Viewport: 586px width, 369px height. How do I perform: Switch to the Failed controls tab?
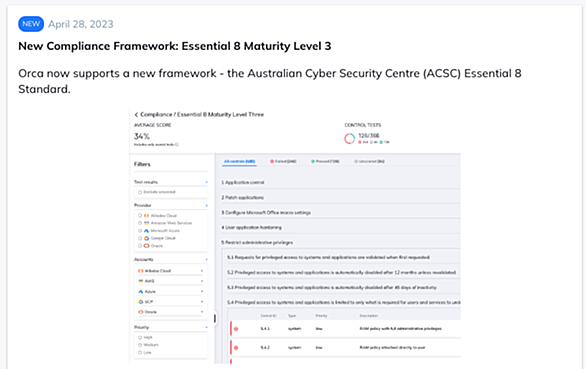(x=283, y=162)
